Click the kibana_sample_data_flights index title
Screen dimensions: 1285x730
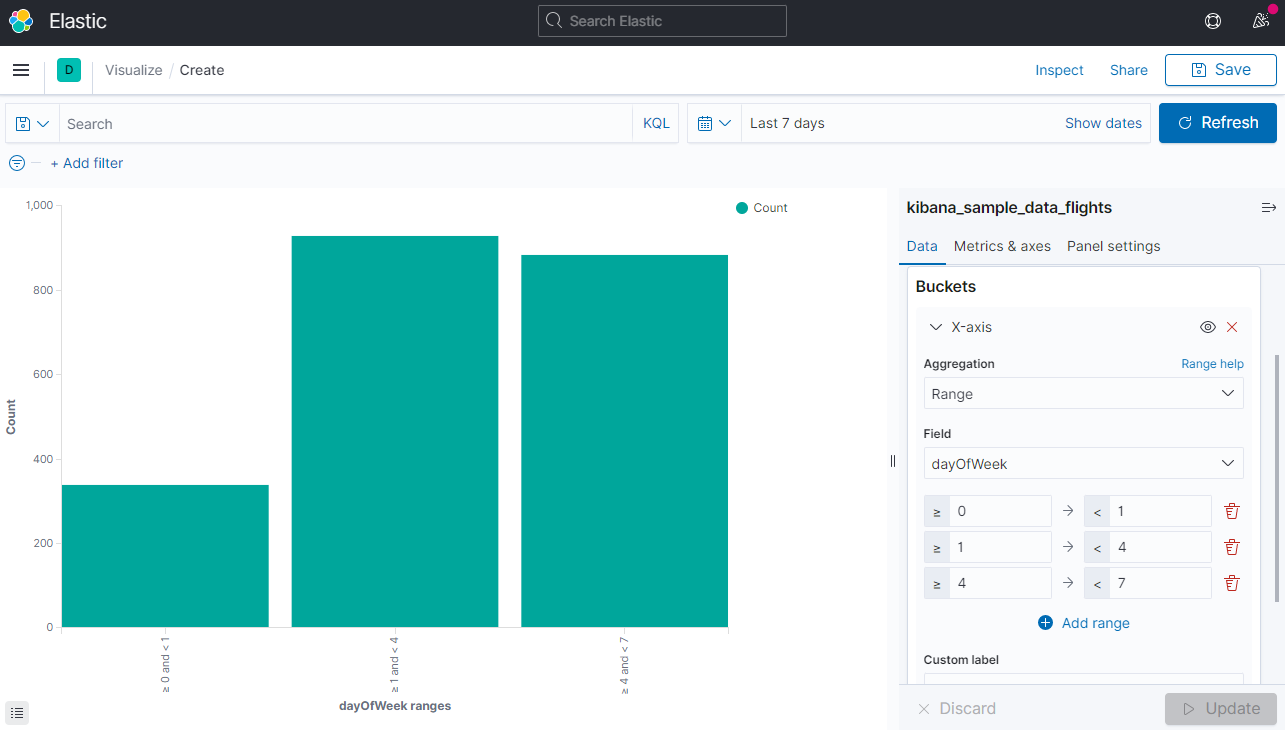[x=1009, y=208]
